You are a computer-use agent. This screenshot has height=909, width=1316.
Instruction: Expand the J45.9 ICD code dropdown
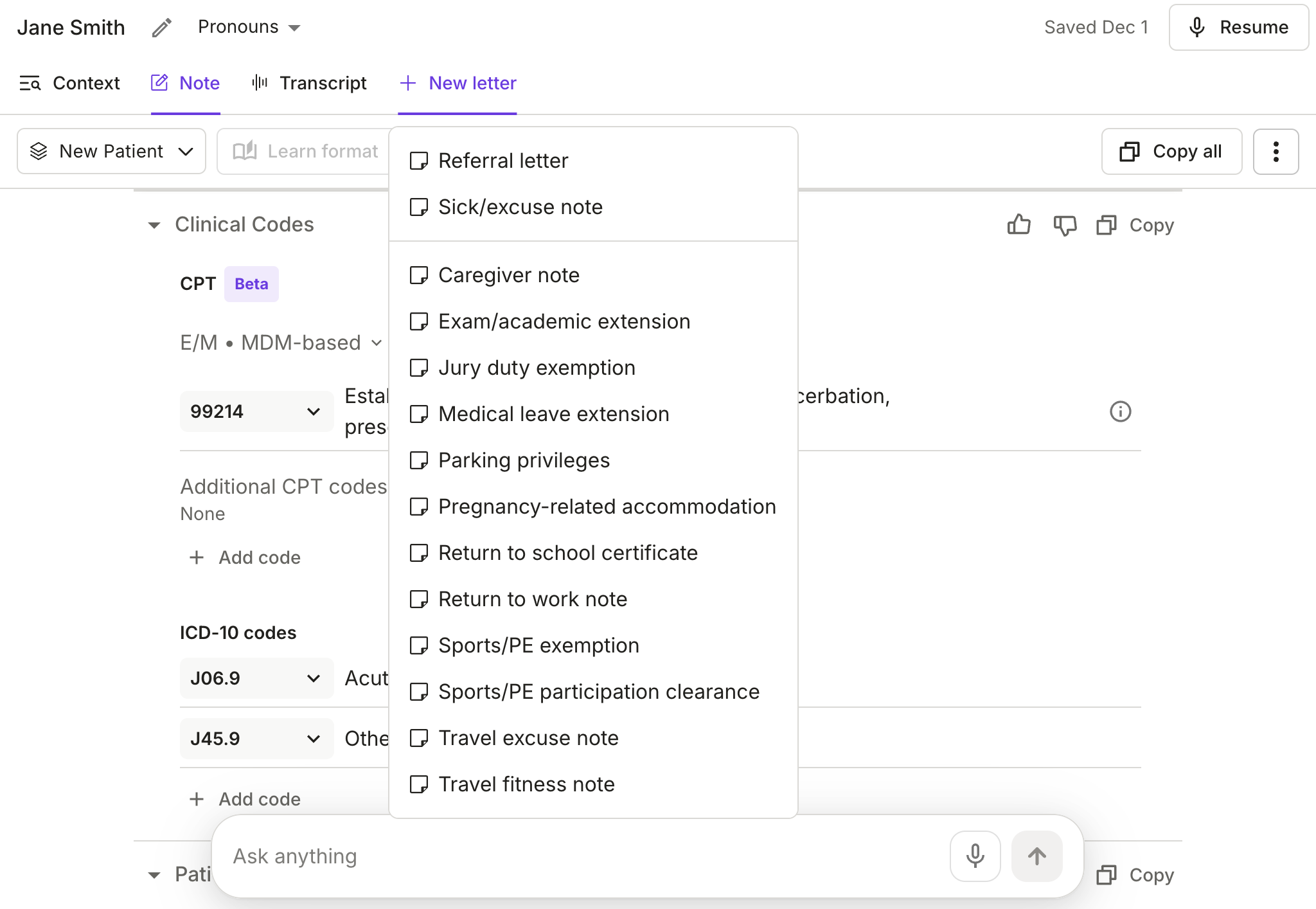pyautogui.click(x=314, y=739)
